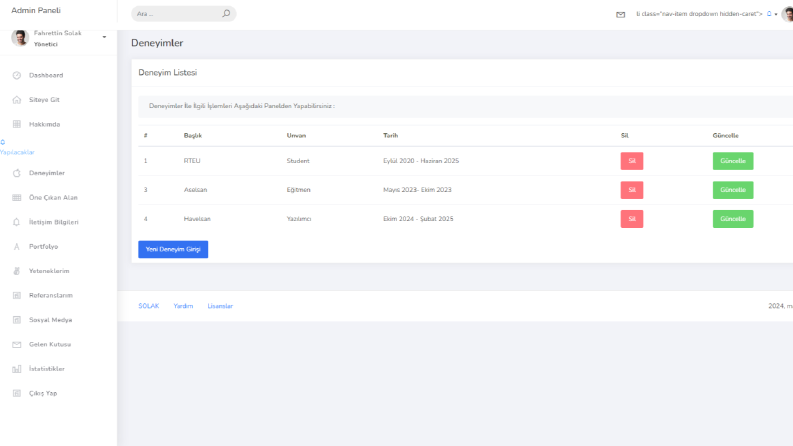Open the SOLAK footer link
793x446 pixels.
(149, 306)
